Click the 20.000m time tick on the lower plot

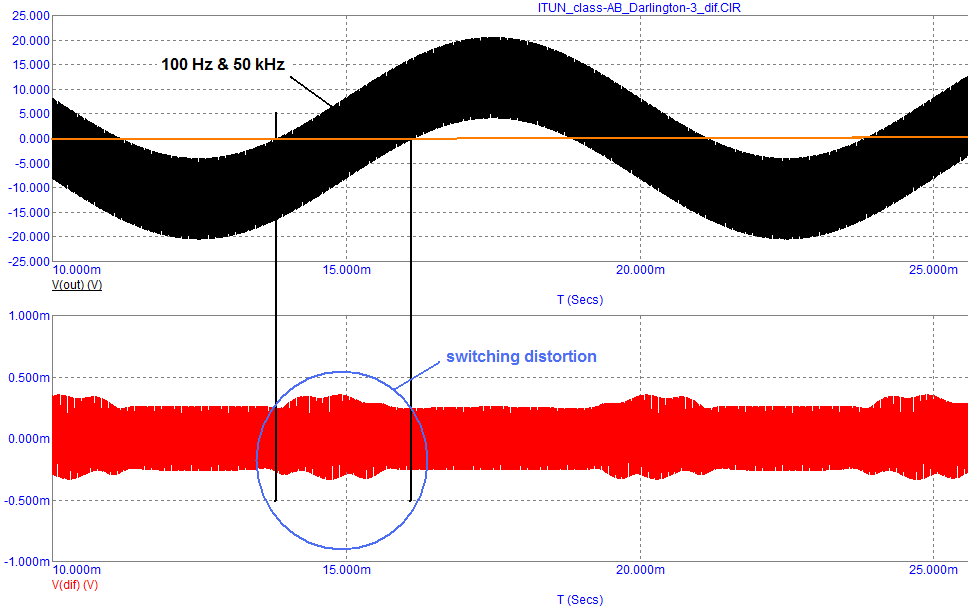640,570
